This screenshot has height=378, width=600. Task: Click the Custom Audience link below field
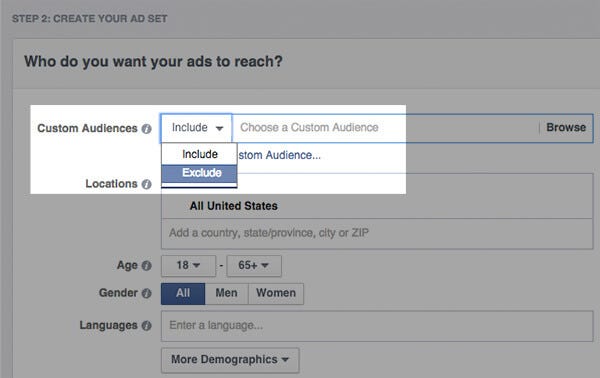coord(279,155)
